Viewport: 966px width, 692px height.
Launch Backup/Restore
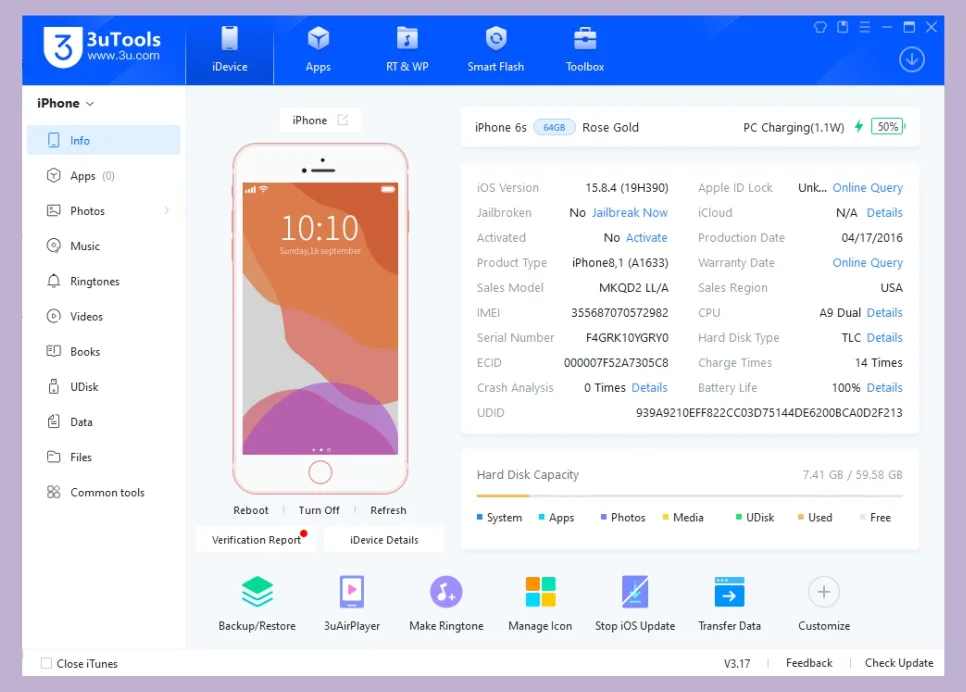tap(257, 600)
